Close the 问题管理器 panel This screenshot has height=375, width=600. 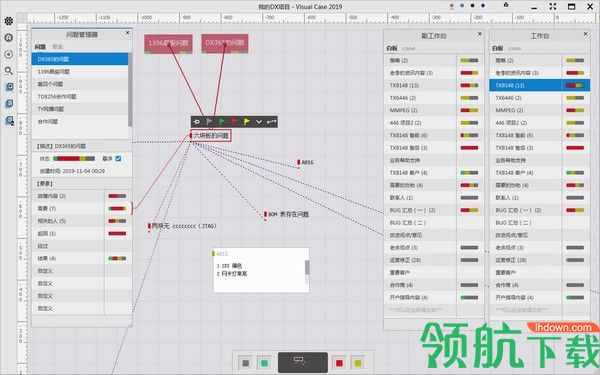point(128,33)
